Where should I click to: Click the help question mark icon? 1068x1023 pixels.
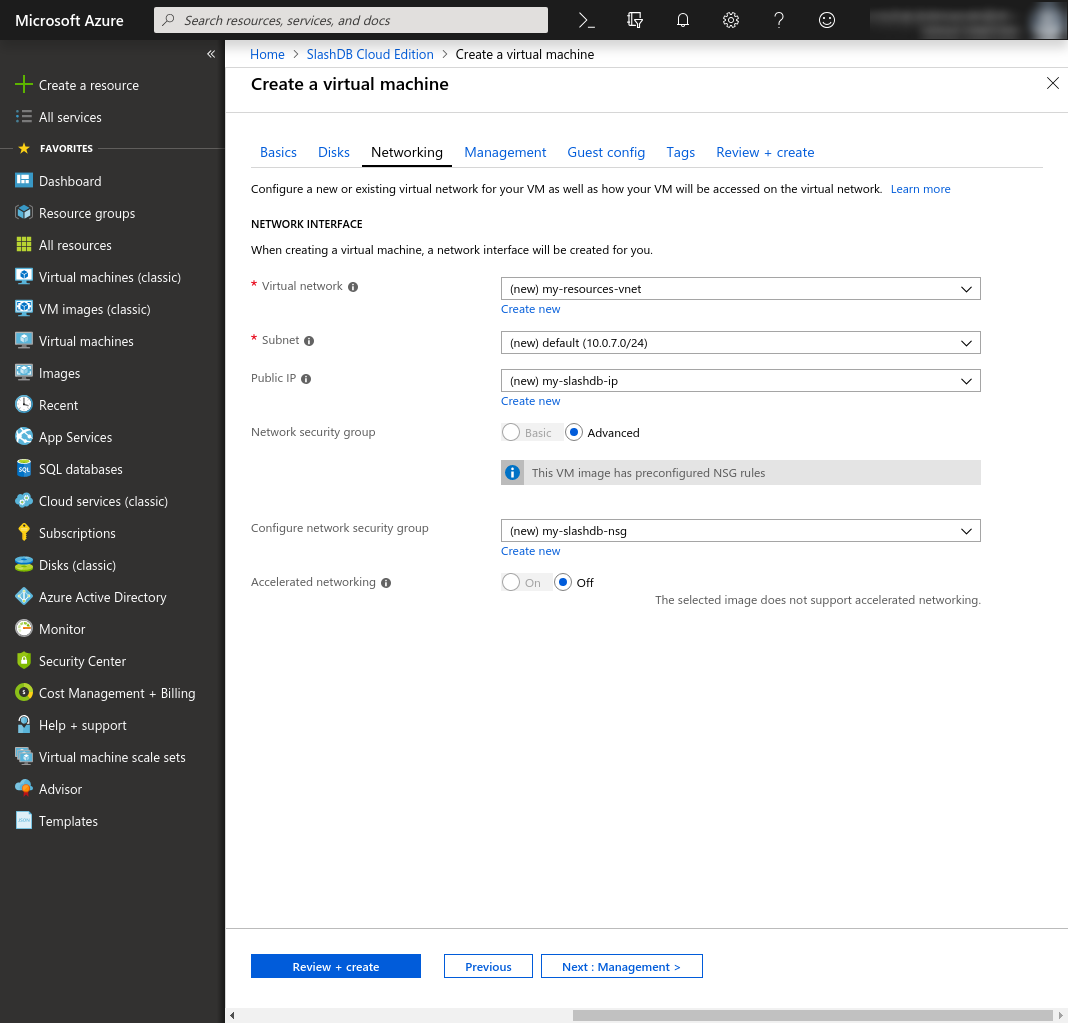779,20
